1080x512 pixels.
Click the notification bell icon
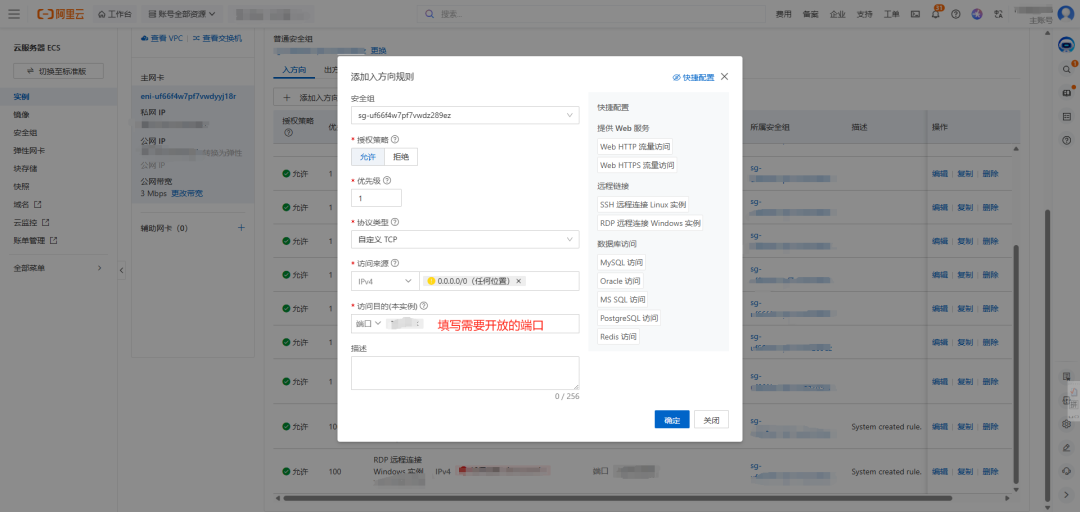point(937,14)
